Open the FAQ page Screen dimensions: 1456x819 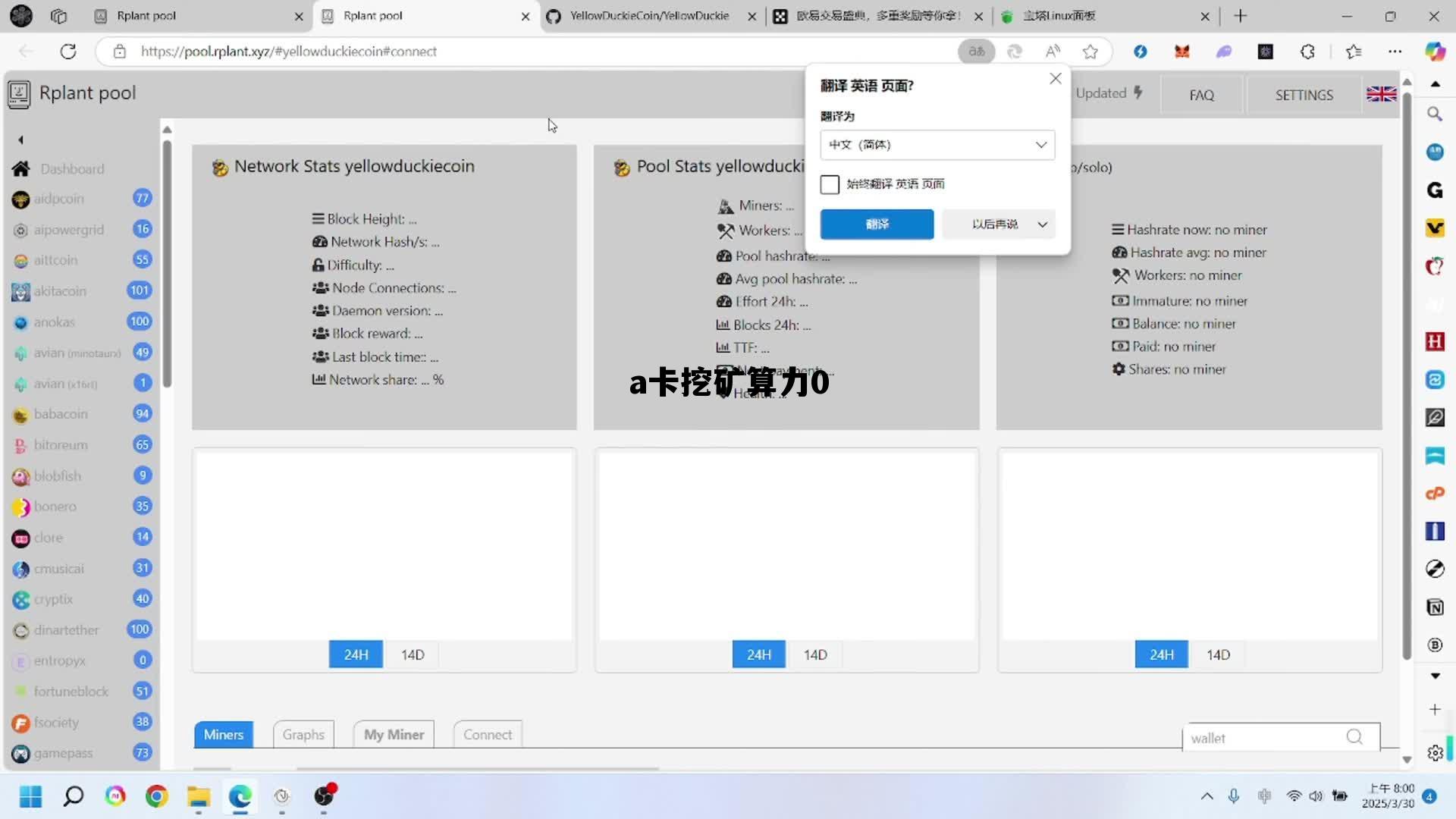pyautogui.click(x=1201, y=95)
